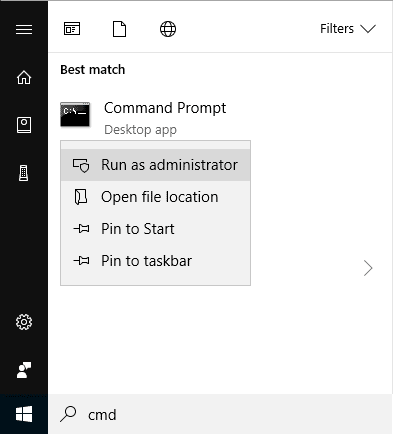Focus the search box containing cmd
393x434 pixels.
point(220,414)
